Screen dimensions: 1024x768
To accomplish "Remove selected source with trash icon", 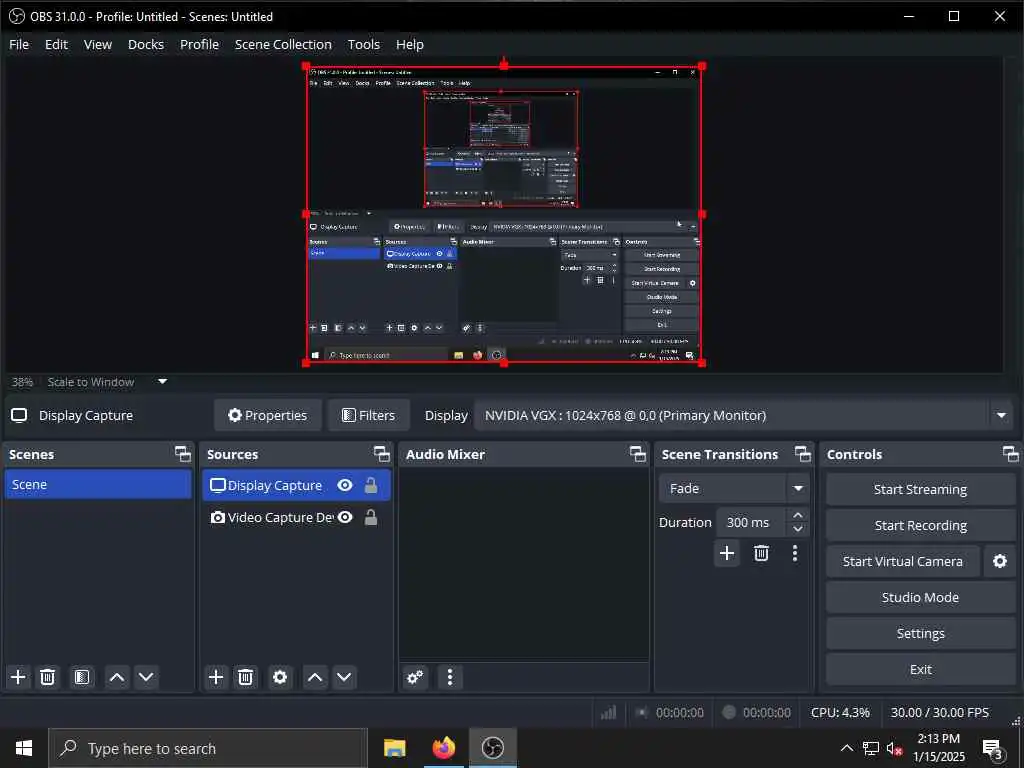I will pos(246,677).
